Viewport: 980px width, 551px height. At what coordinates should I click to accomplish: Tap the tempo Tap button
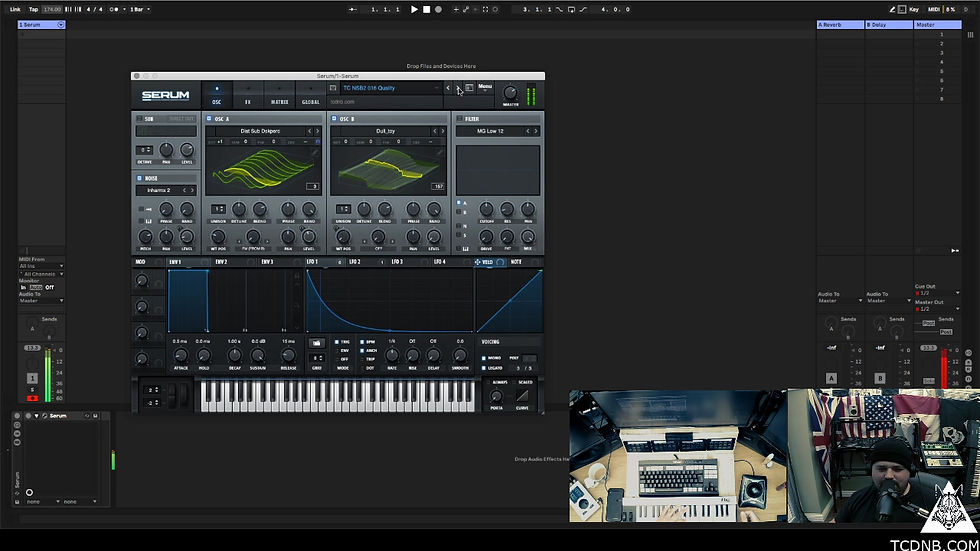click(x=33, y=9)
